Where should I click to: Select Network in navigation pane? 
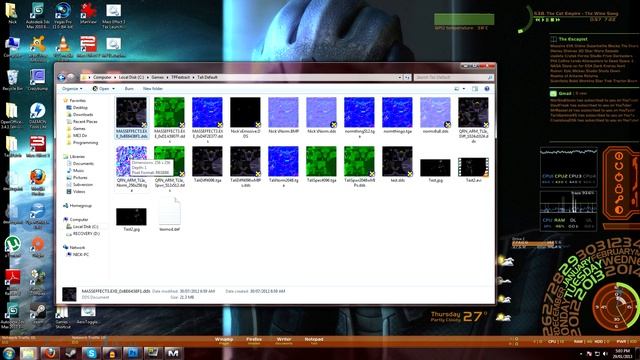pos(77,247)
